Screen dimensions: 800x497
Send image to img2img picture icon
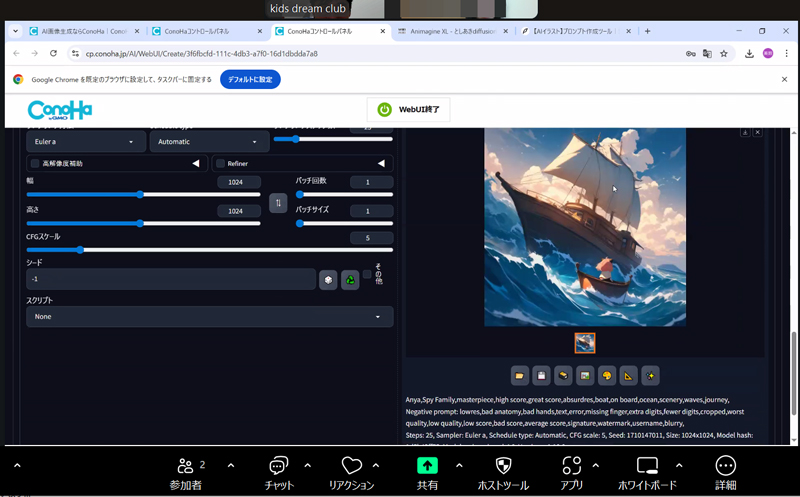(585, 376)
